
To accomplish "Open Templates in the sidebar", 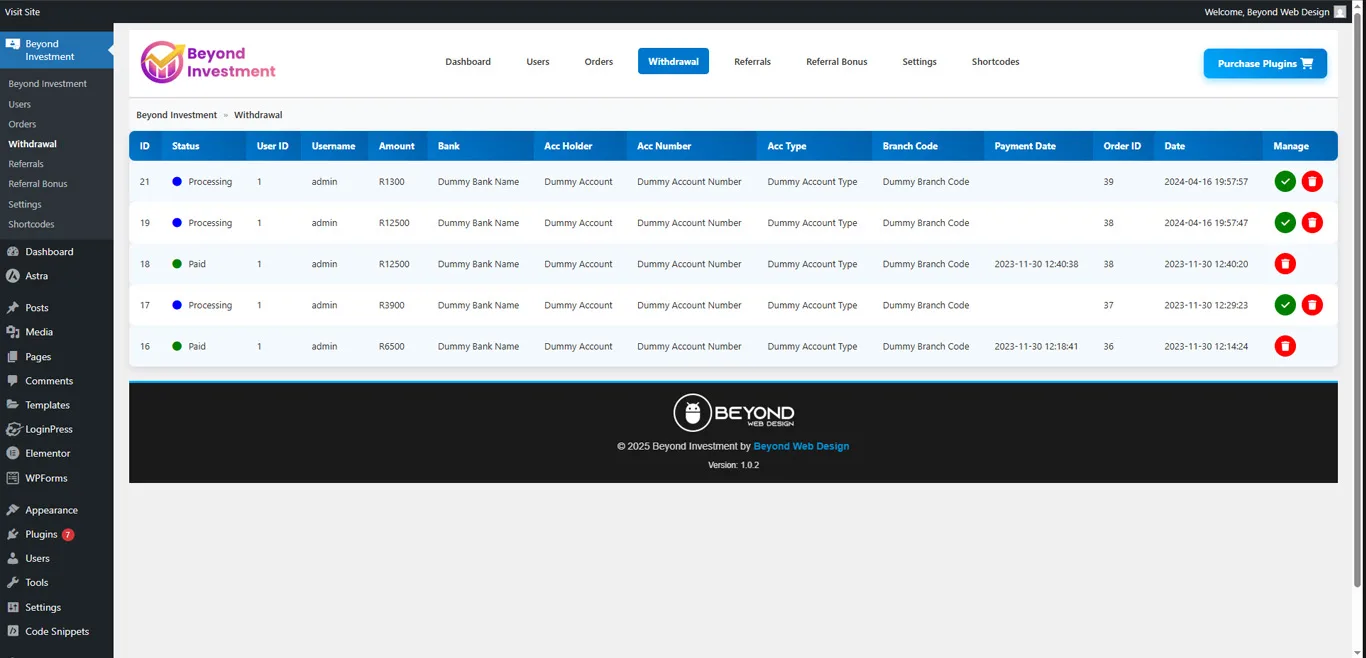I will pyautogui.click(x=47, y=405).
